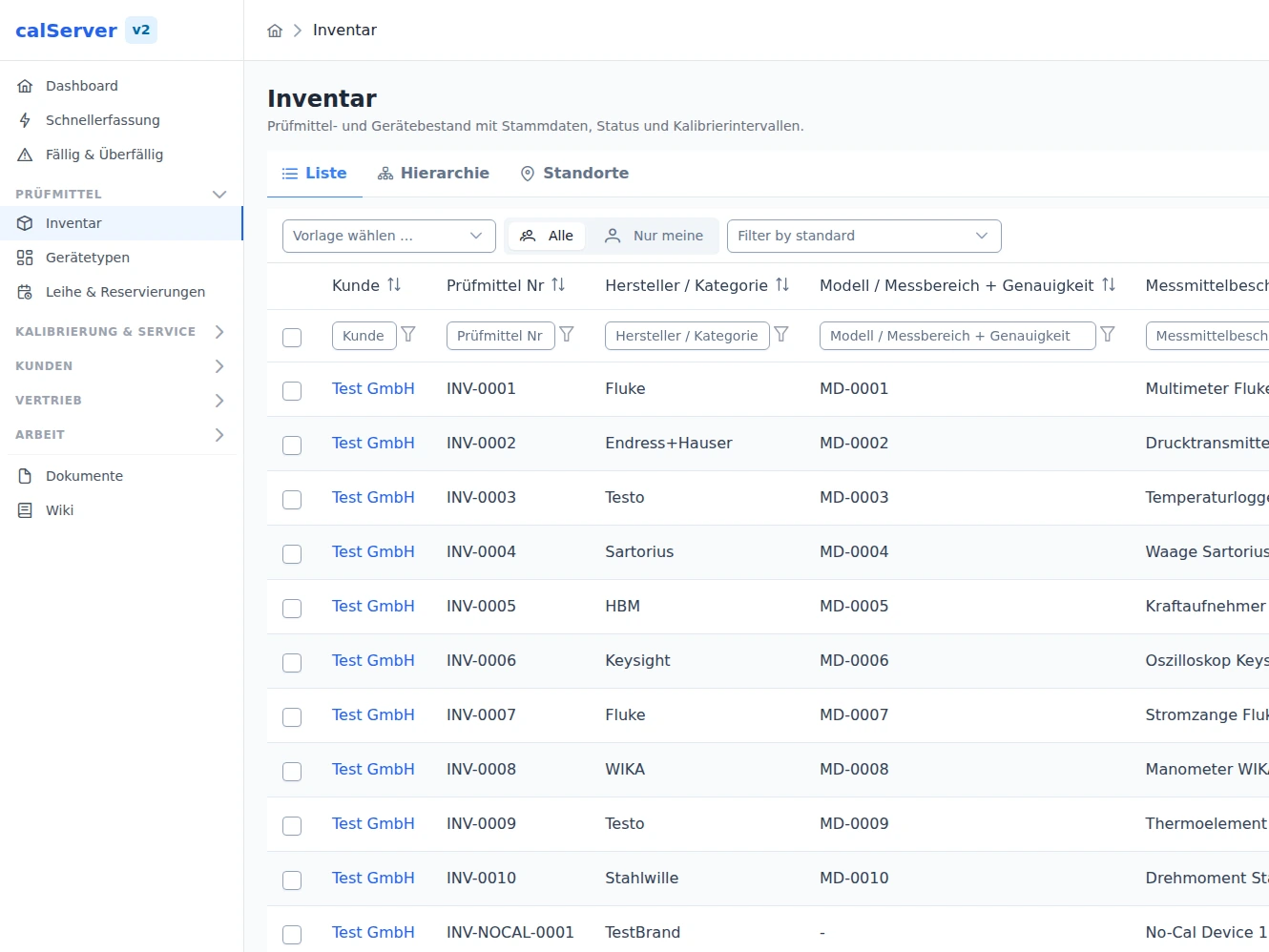Check the INV-0001 row checkbox
1269x952 pixels.
[292, 391]
